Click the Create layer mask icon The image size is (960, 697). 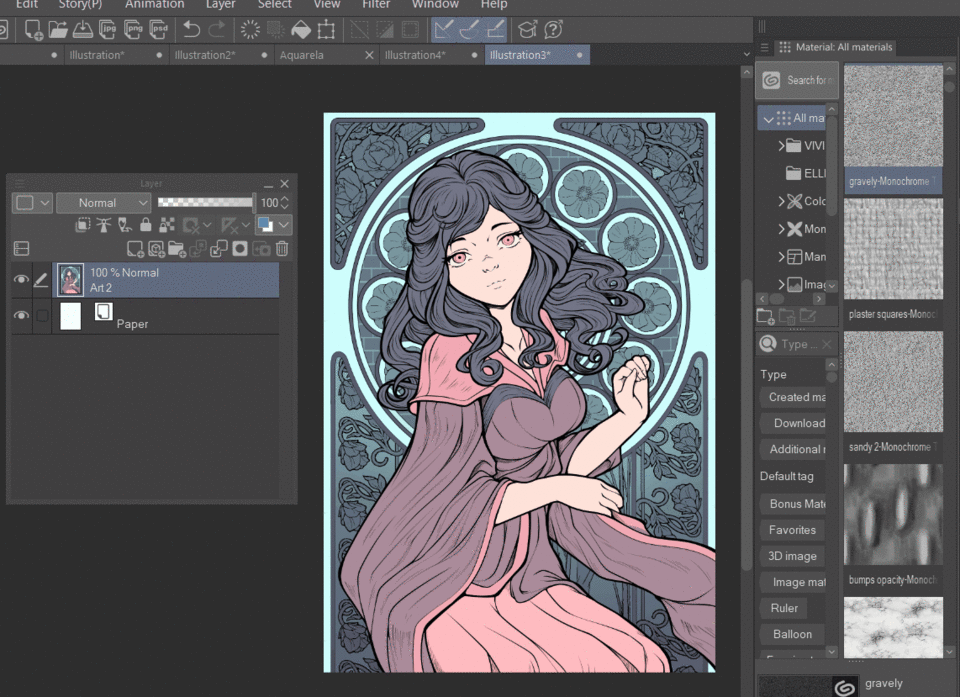(240, 248)
